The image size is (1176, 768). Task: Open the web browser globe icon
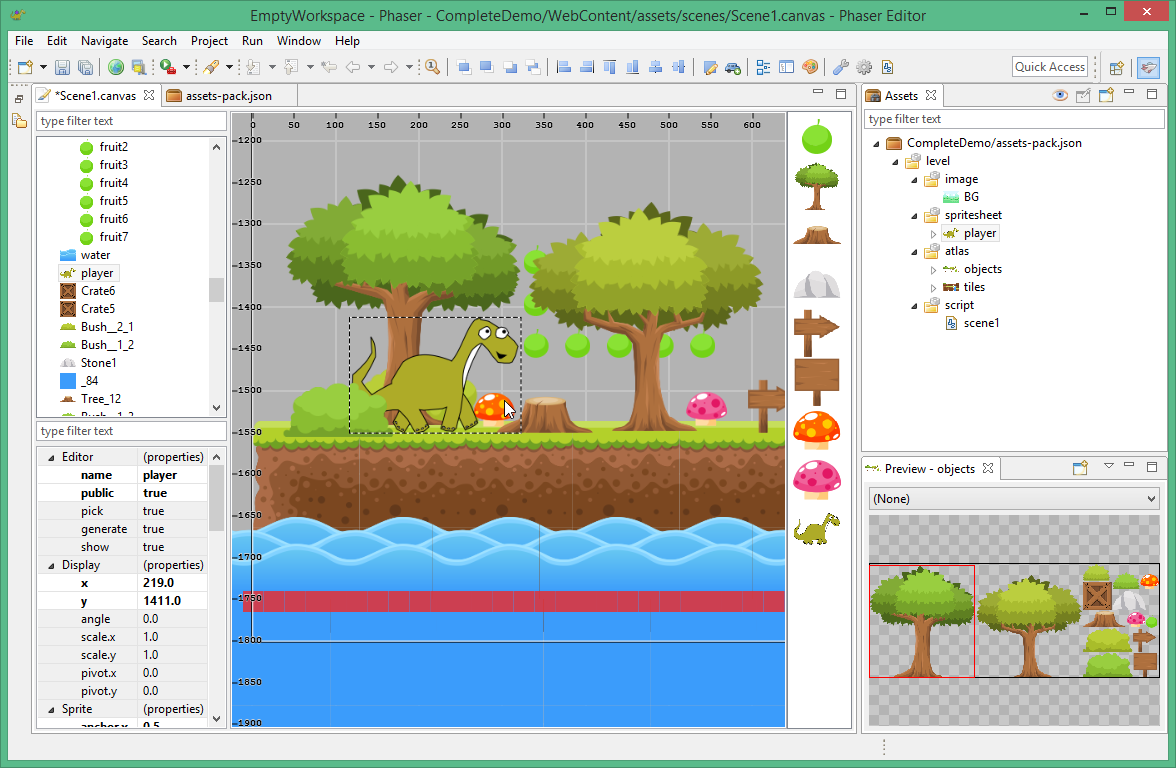(x=116, y=68)
